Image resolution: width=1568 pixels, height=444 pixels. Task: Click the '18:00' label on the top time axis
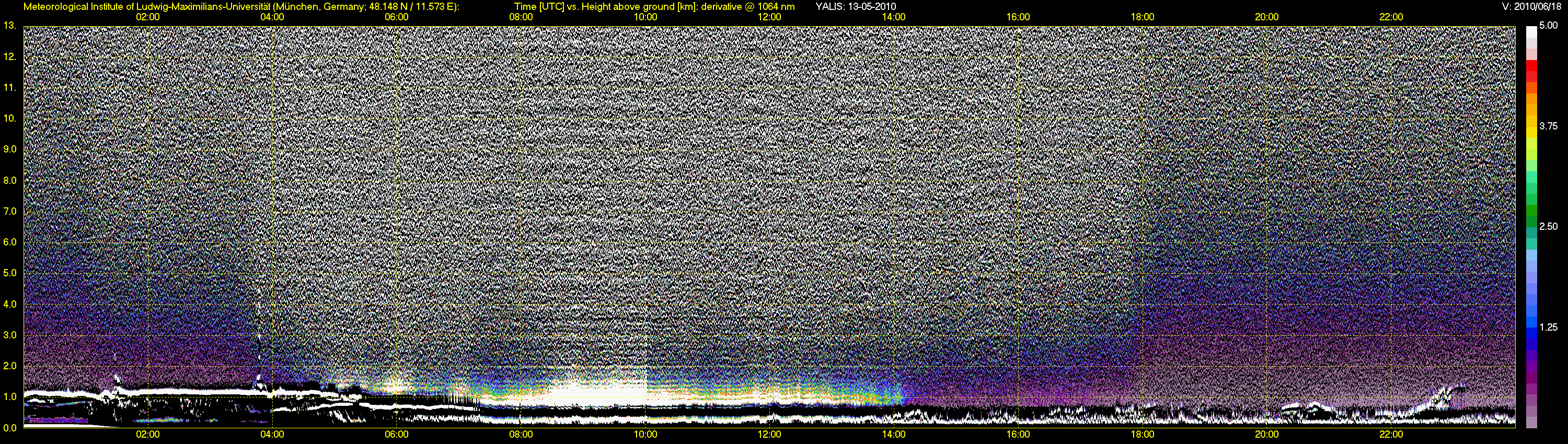click(x=1143, y=17)
